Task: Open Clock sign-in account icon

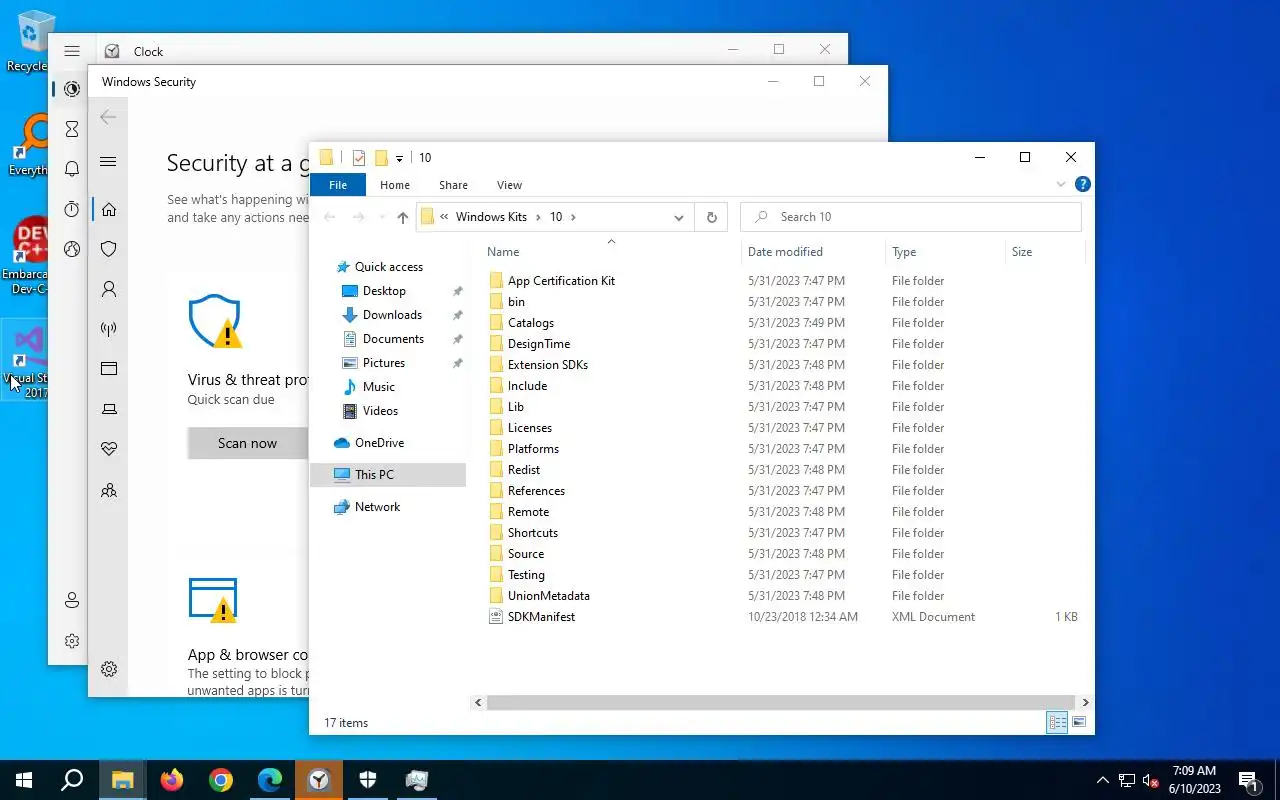Action: pyautogui.click(x=72, y=600)
